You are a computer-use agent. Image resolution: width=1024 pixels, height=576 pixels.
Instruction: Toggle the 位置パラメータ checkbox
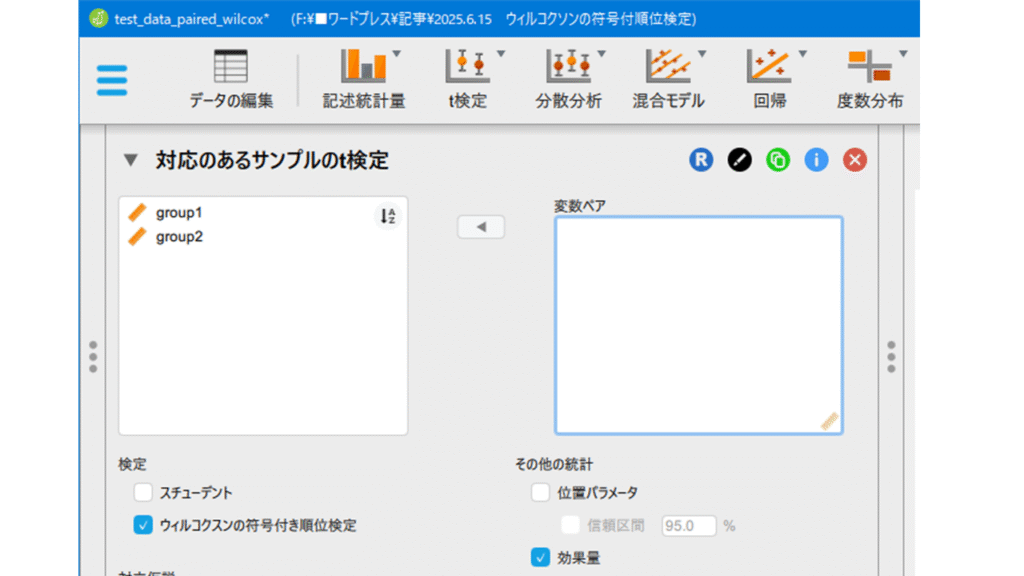point(541,492)
